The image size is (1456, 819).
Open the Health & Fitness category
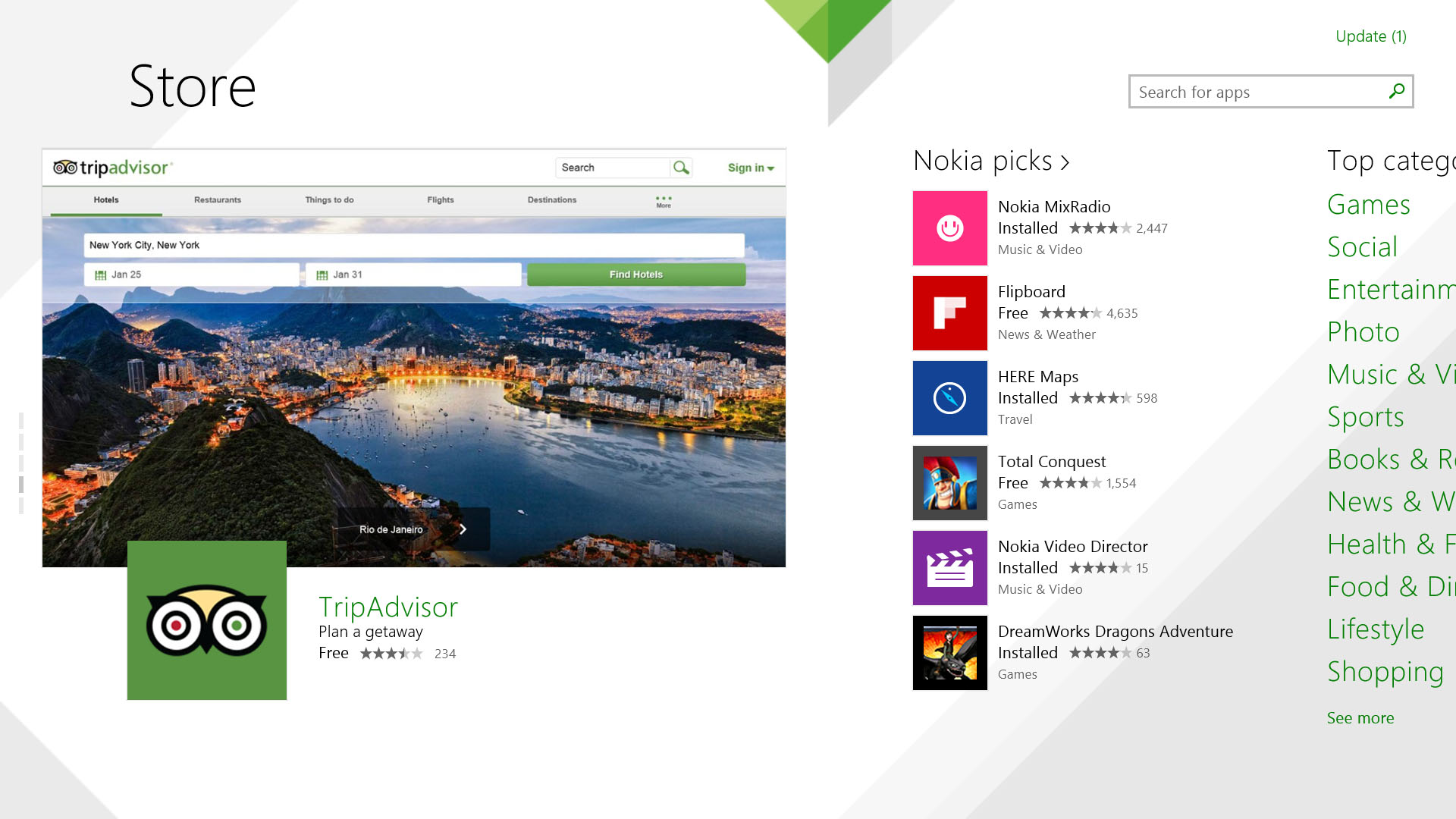tap(1392, 544)
